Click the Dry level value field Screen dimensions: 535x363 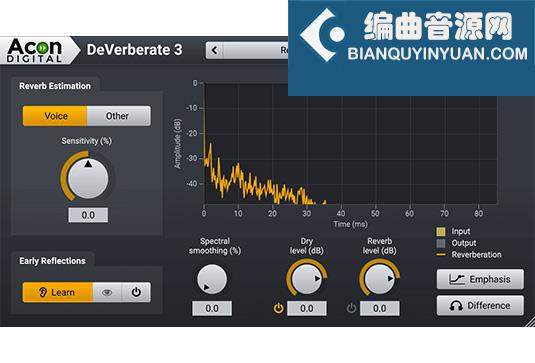click(x=307, y=308)
